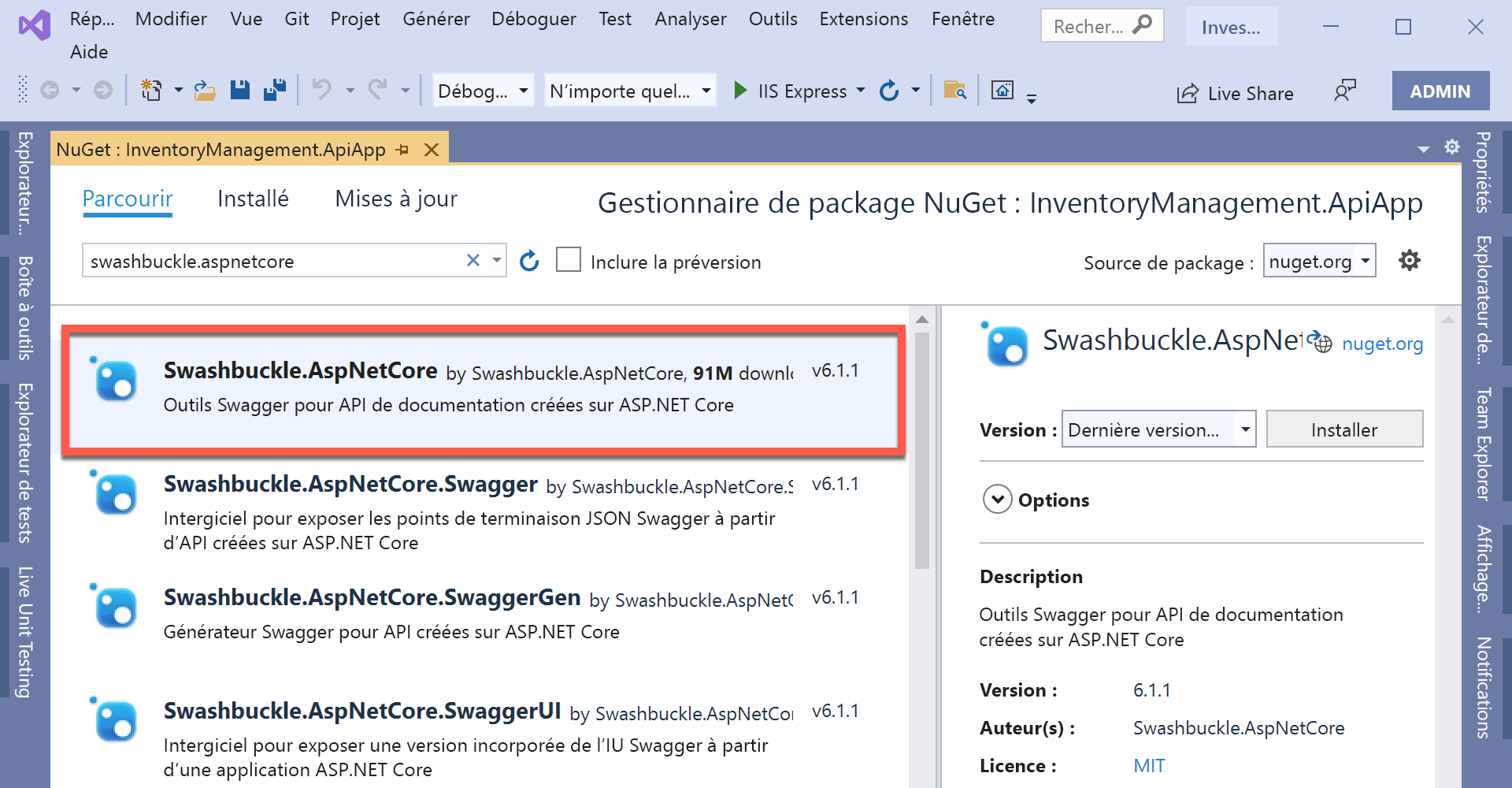Screen dimensions: 1512x788
Task: Click the search magnifier icon in title bar
Action: coord(1142,25)
